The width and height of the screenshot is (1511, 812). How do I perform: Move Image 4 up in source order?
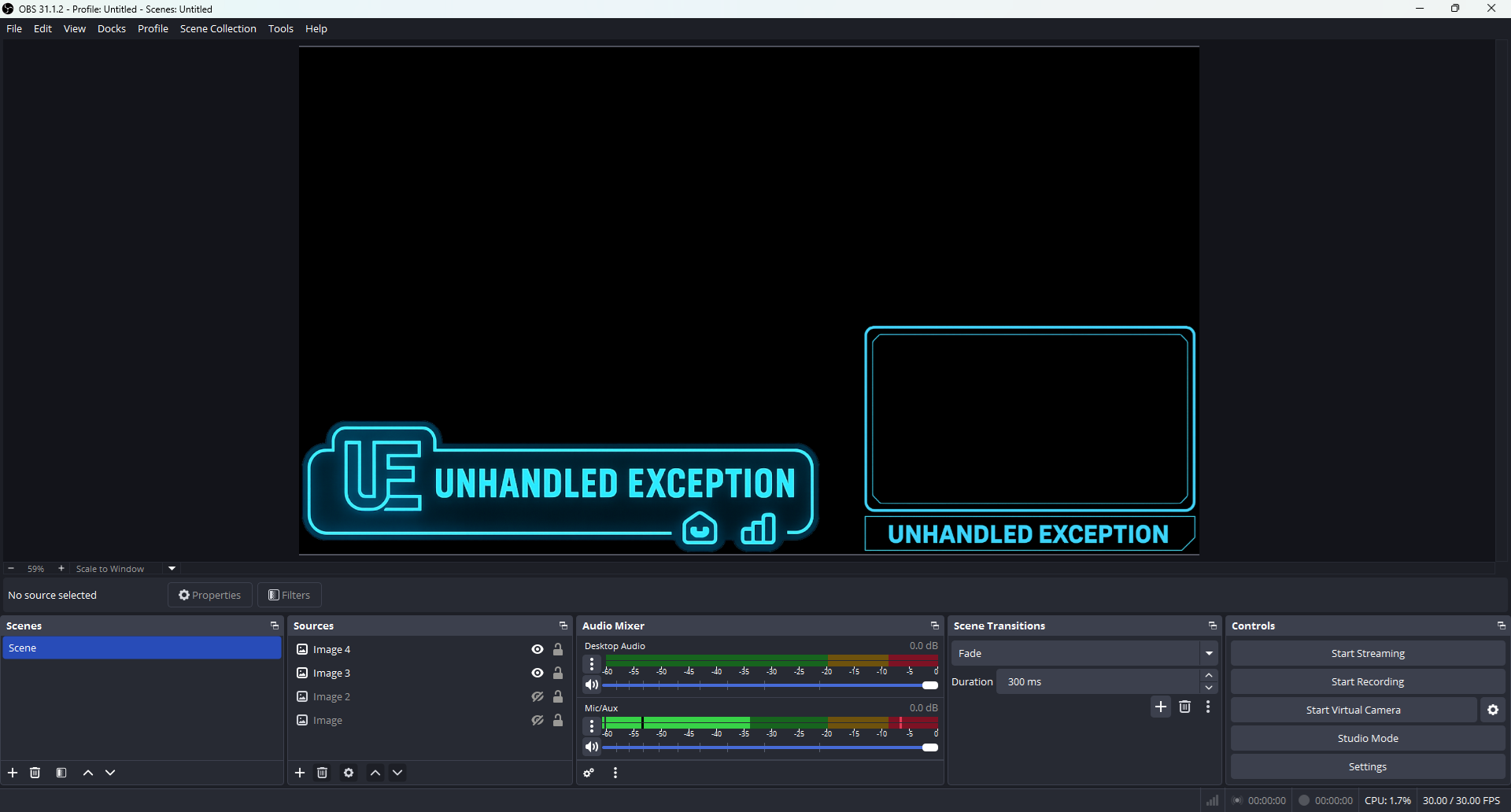pyautogui.click(x=375, y=773)
